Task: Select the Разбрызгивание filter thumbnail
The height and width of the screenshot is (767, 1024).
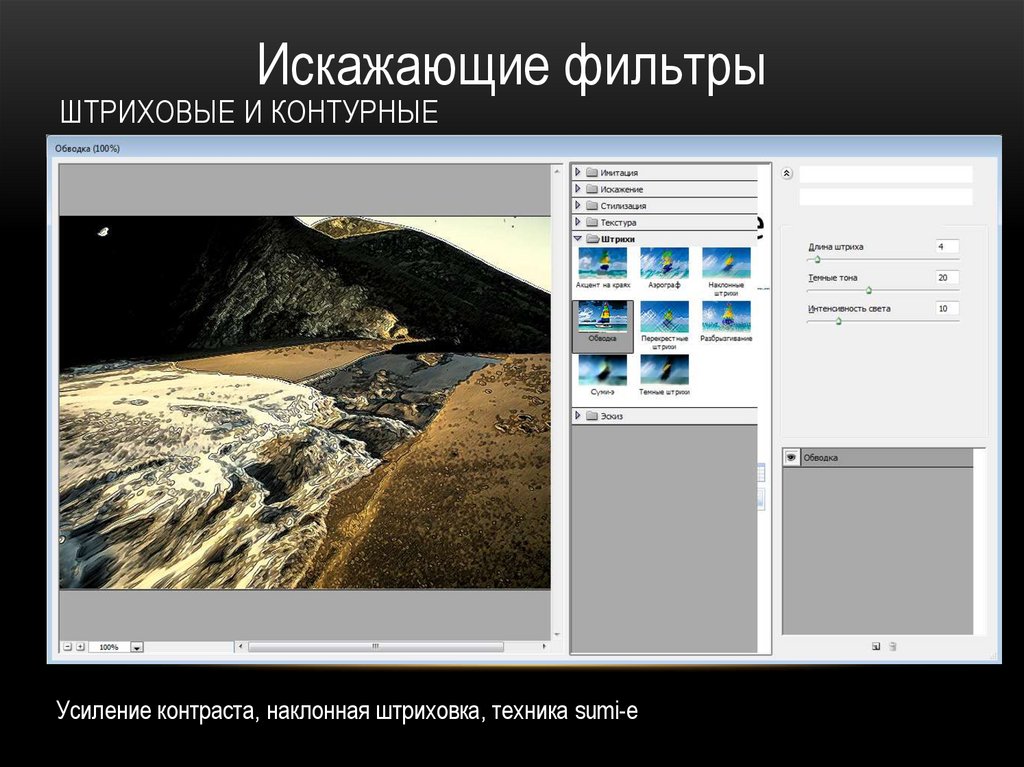Action: tap(726, 317)
